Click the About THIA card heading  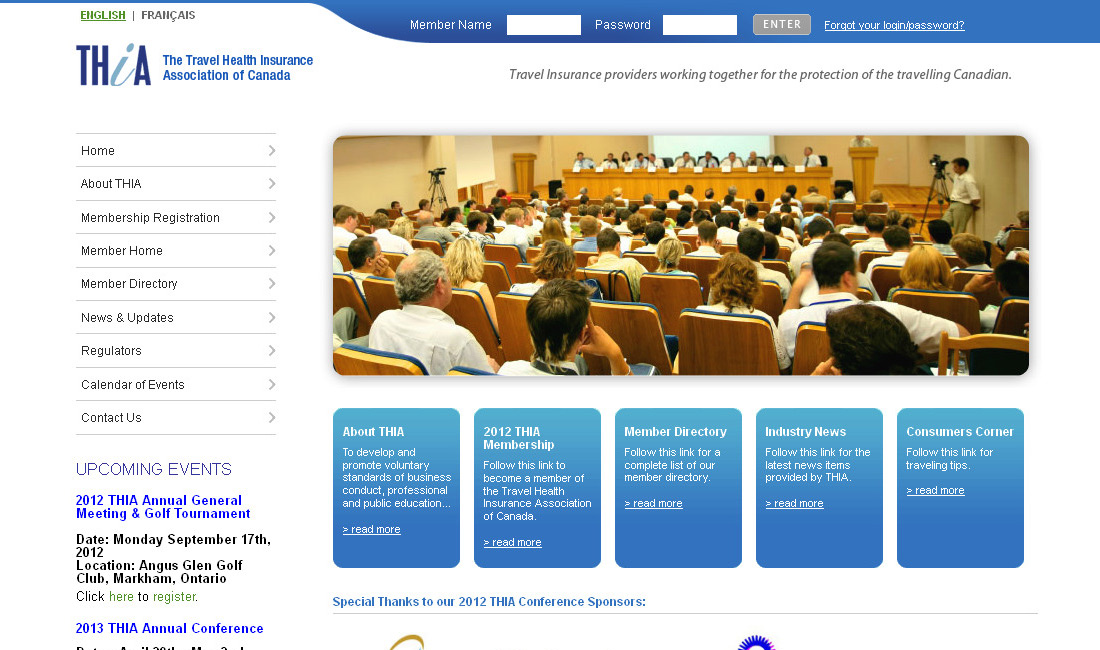point(373,432)
